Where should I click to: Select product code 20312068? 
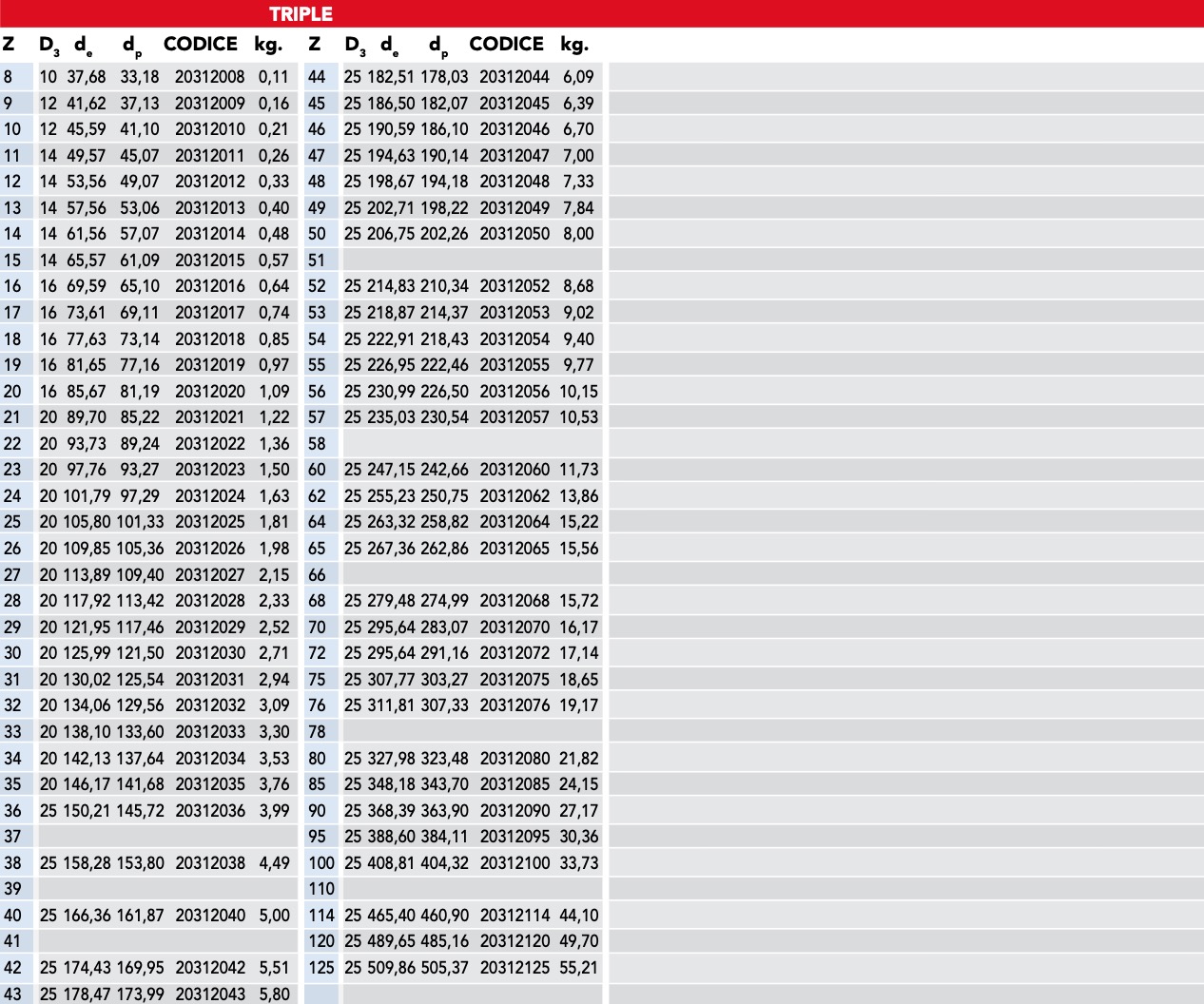515,601
